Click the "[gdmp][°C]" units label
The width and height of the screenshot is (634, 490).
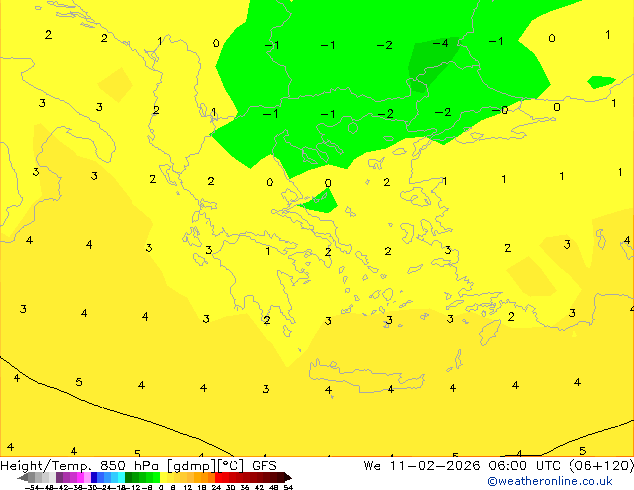[x=205, y=466]
